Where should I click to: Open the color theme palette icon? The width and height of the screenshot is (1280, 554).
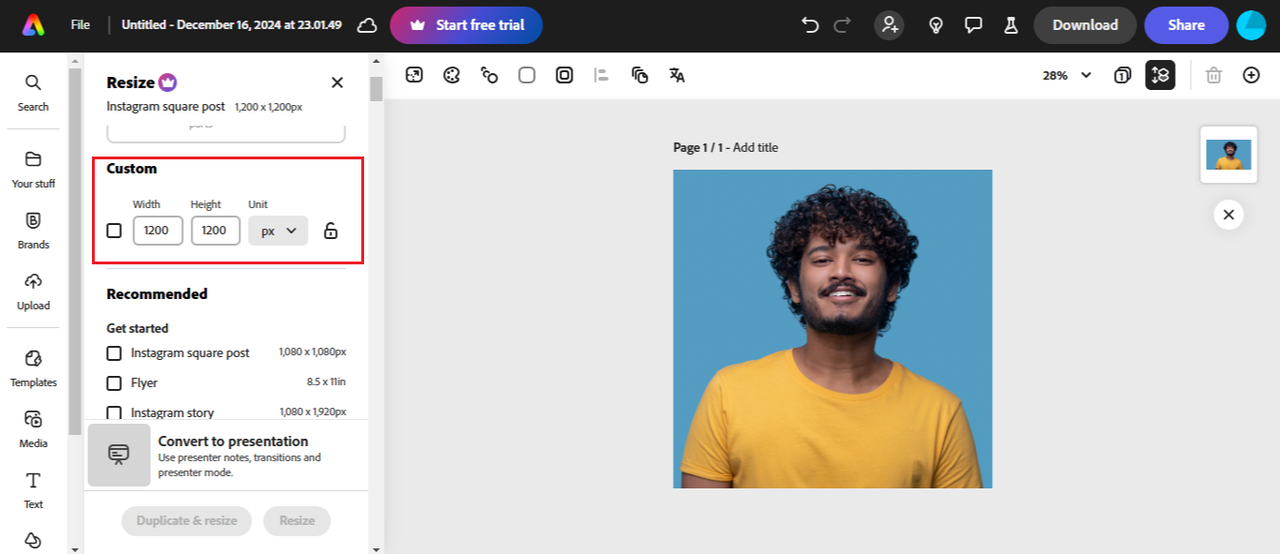452,75
